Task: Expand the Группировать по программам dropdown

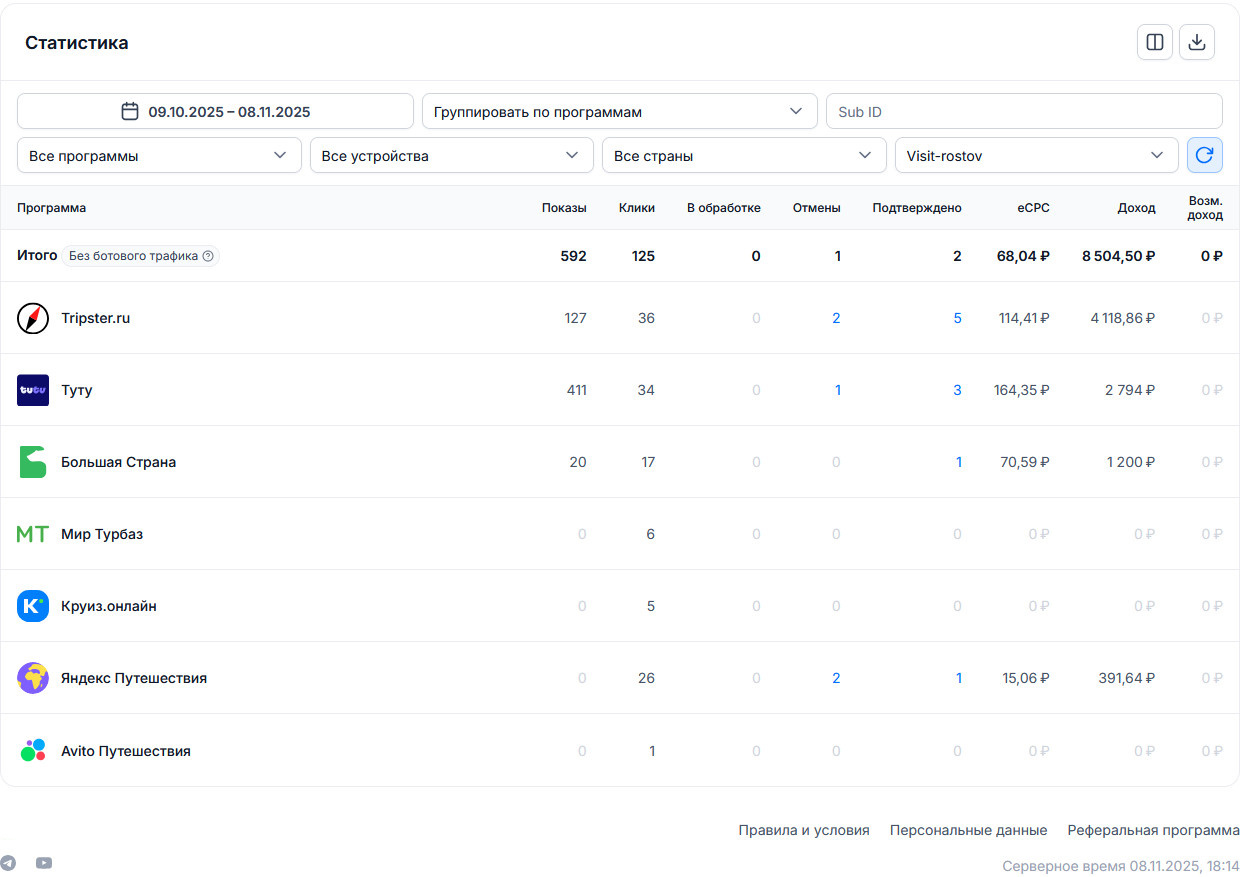Action: [618, 111]
